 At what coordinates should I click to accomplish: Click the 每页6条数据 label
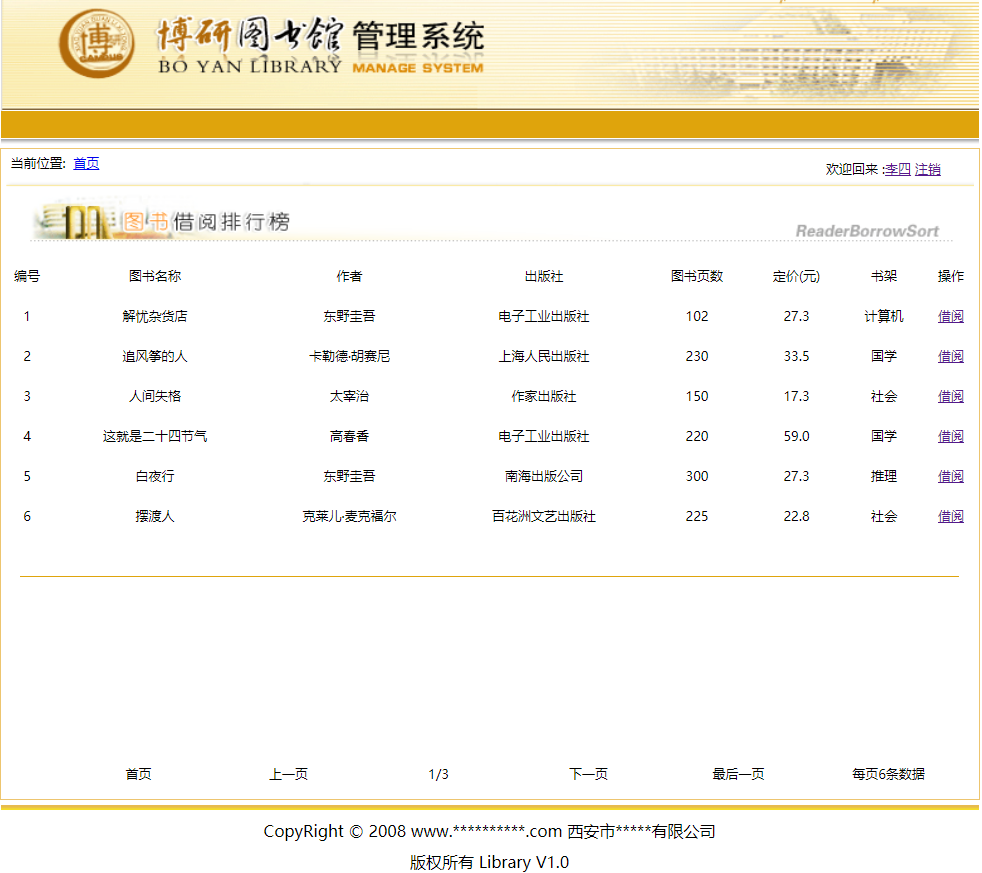pos(888,775)
